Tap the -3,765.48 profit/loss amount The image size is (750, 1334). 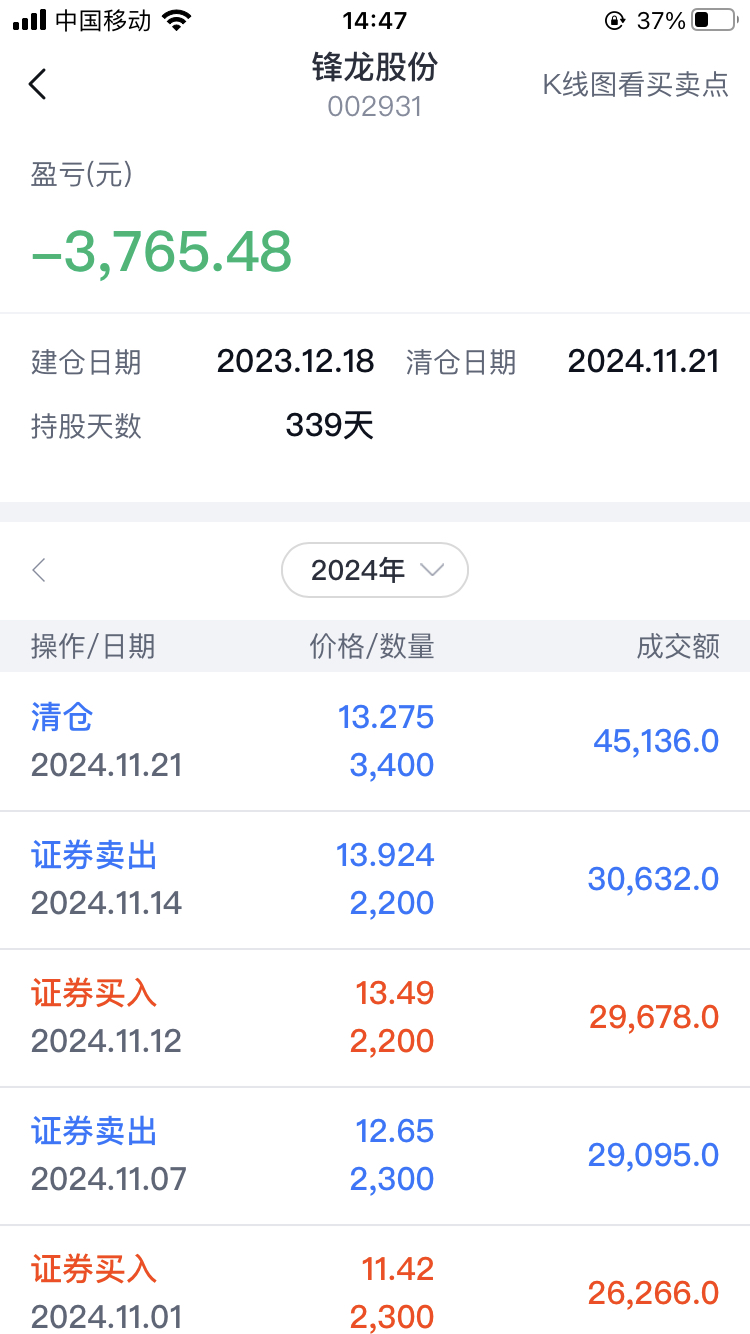coord(162,252)
